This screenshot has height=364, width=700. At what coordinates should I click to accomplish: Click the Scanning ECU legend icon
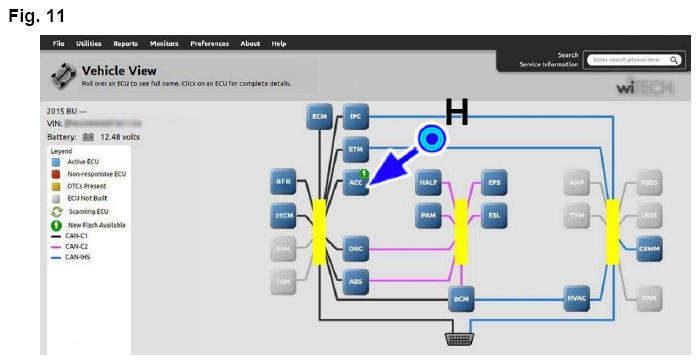[57, 212]
